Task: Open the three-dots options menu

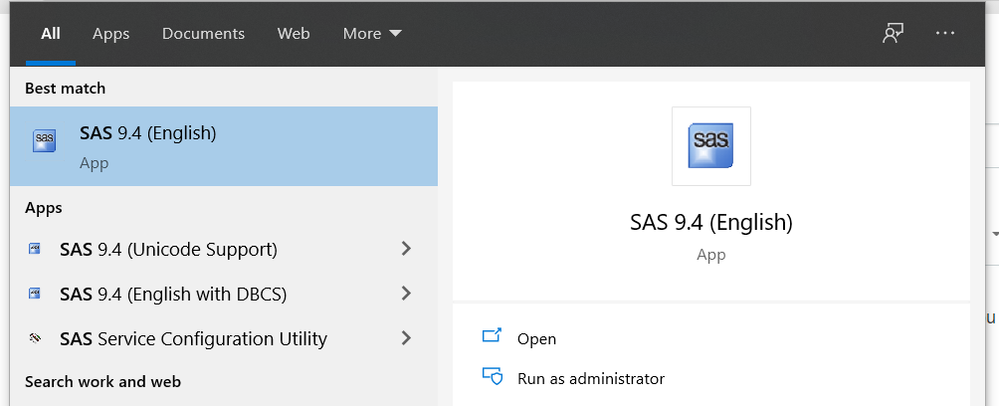Action: pyautogui.click(x=946, y=33)
